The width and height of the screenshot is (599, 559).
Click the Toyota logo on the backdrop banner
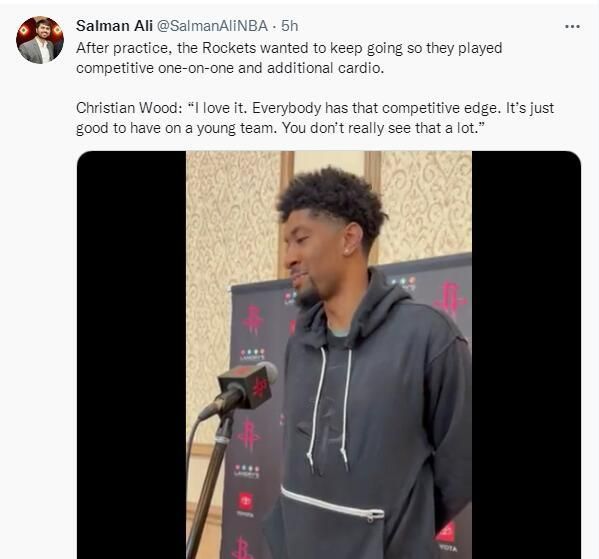[246, 502]
